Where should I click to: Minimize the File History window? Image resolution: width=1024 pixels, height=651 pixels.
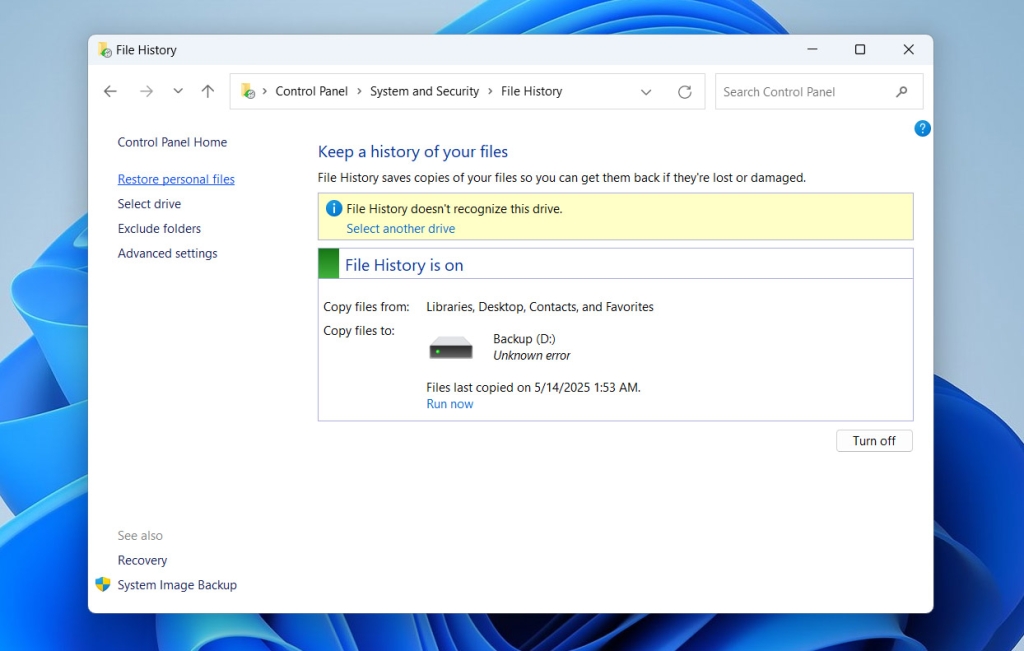[812, 50]
